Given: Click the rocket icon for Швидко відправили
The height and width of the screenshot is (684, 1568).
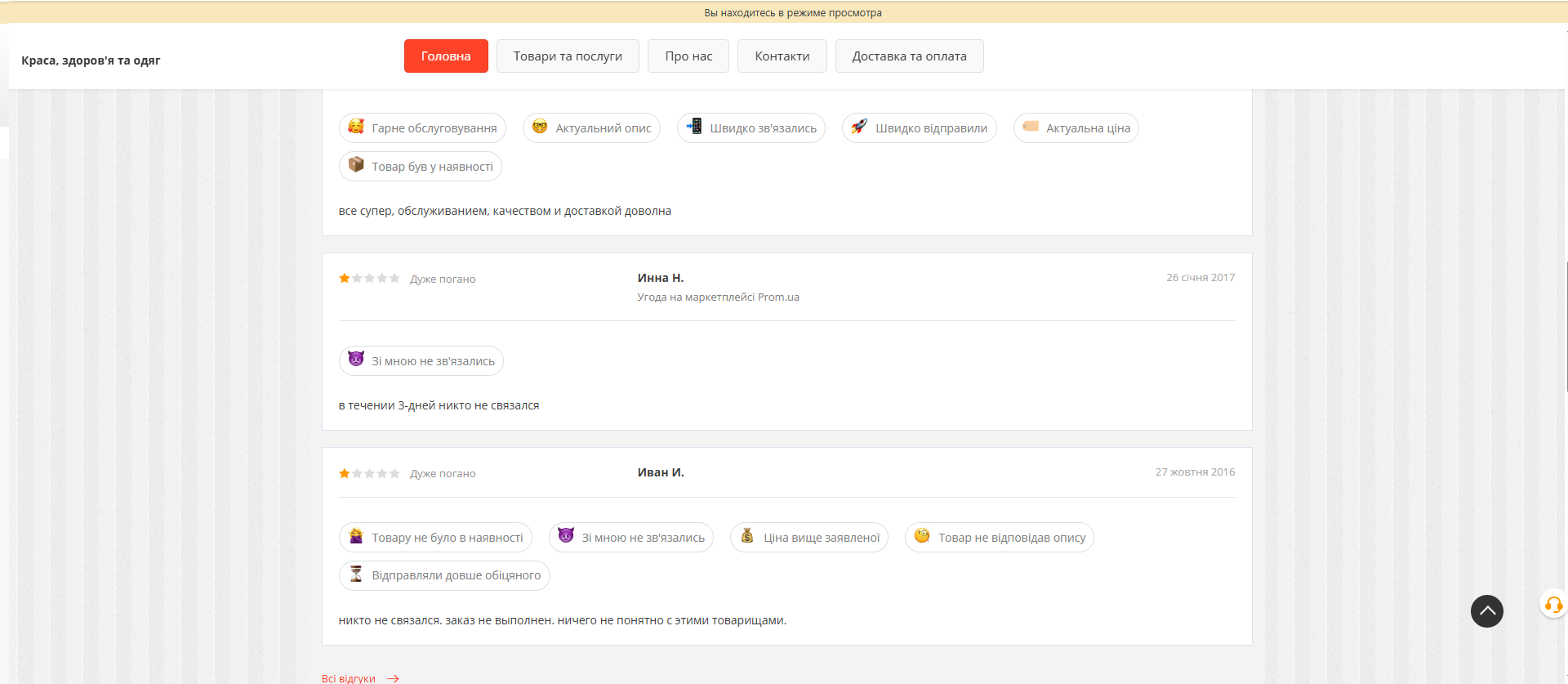Looking at the screenshot, I should (859, 127).
